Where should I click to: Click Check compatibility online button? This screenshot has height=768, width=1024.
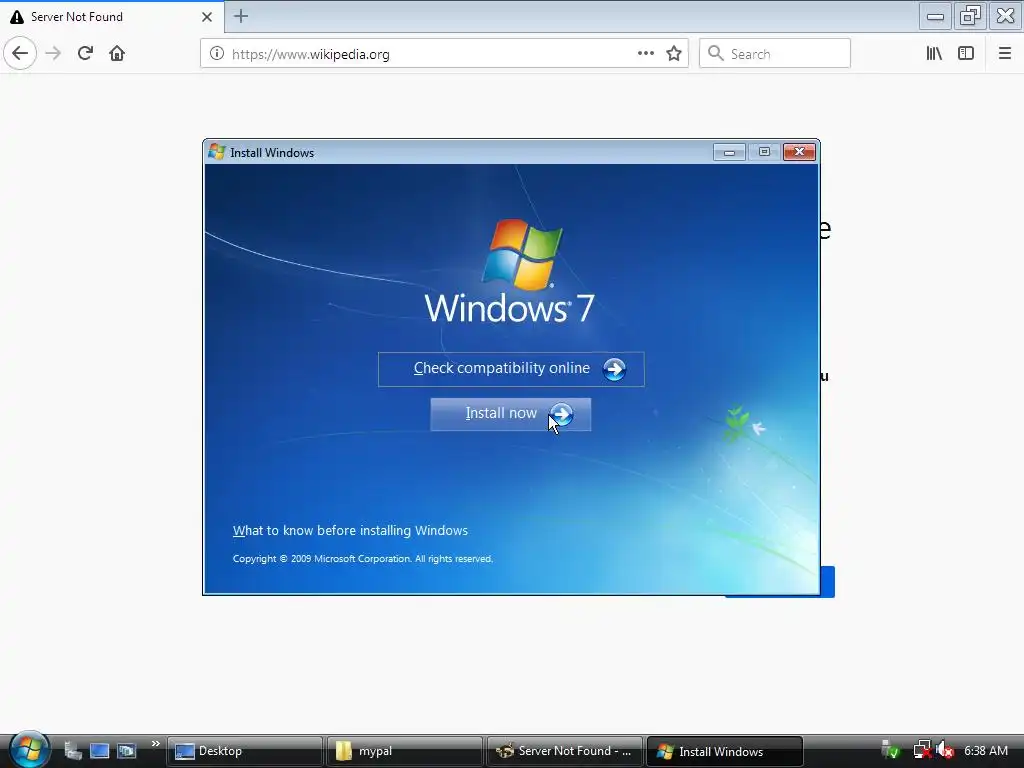[x=511, y=369]
